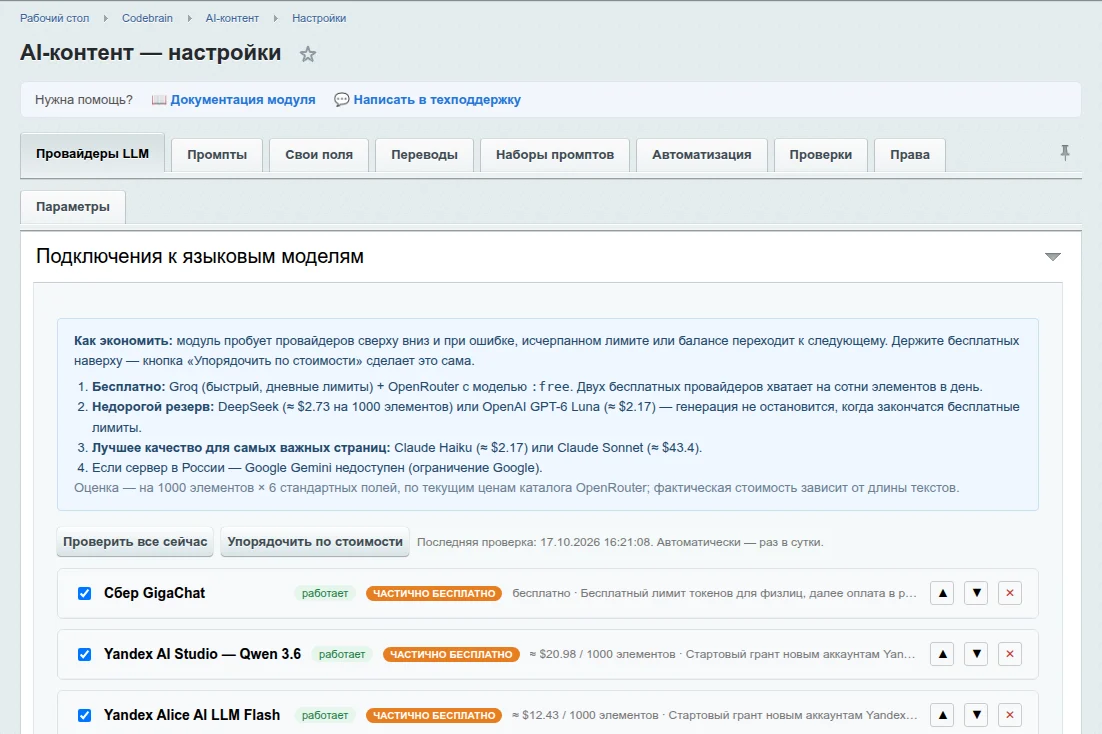Select the Сбер GigaChat provider name

[155, 593]
